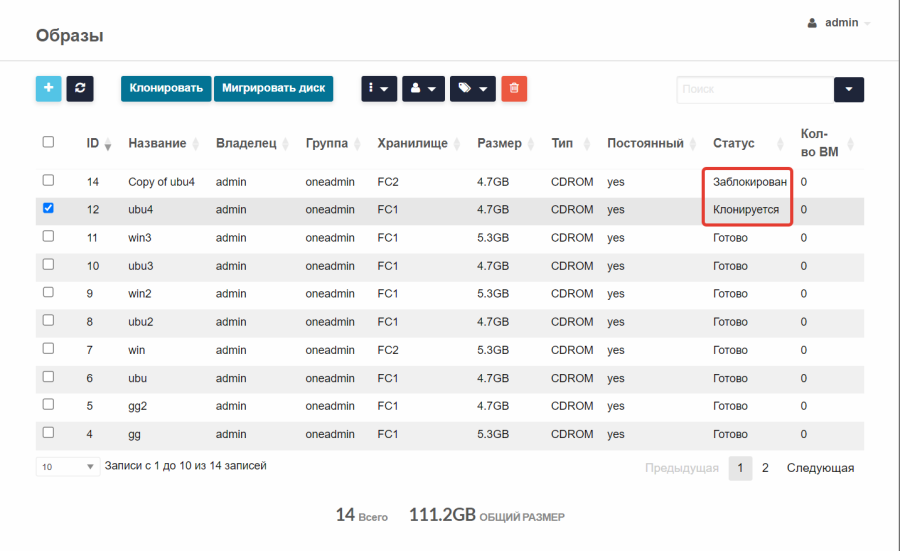This screenshot has height=551, width=900.
Task: Click image name gg2
Action: tap(137, 406)
